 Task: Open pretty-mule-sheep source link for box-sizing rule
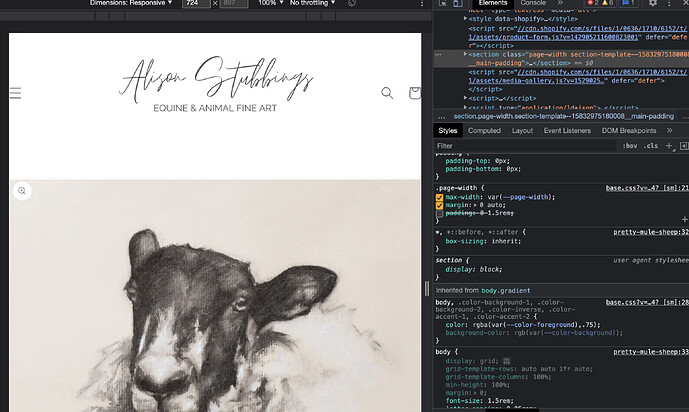click(x=651, y=232)
